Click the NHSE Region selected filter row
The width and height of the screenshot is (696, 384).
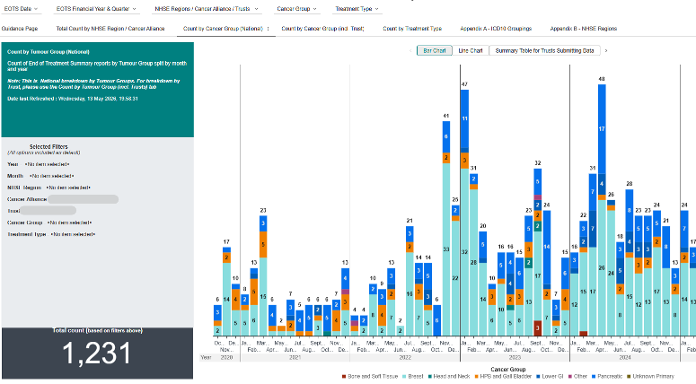tap(49, 187)
